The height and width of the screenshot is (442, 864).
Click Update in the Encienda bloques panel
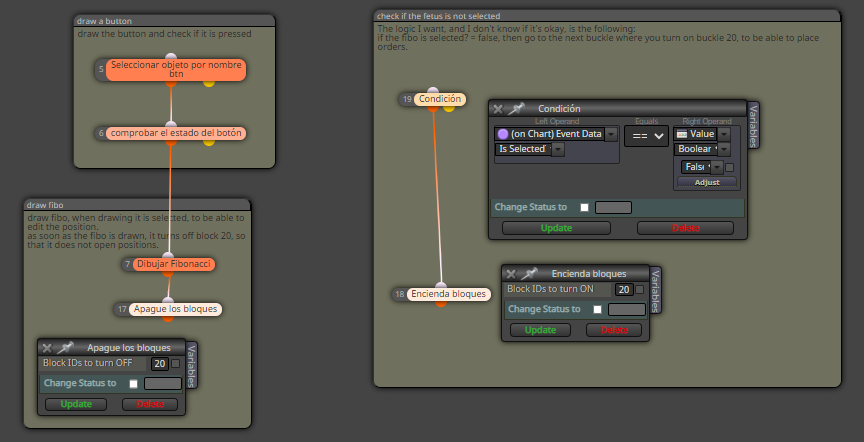click(x=540, y=330)
